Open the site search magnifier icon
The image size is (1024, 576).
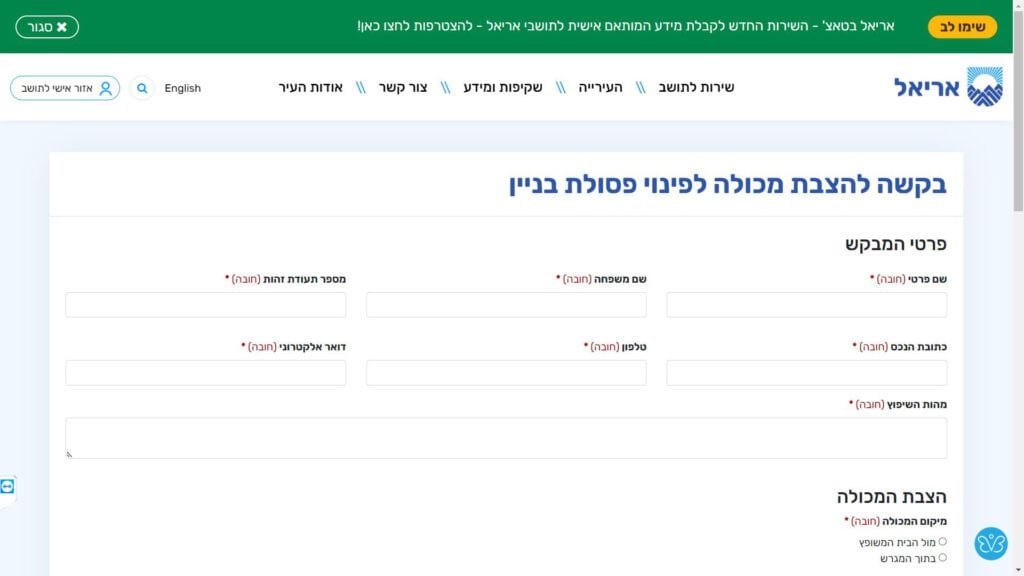[142, 88]
